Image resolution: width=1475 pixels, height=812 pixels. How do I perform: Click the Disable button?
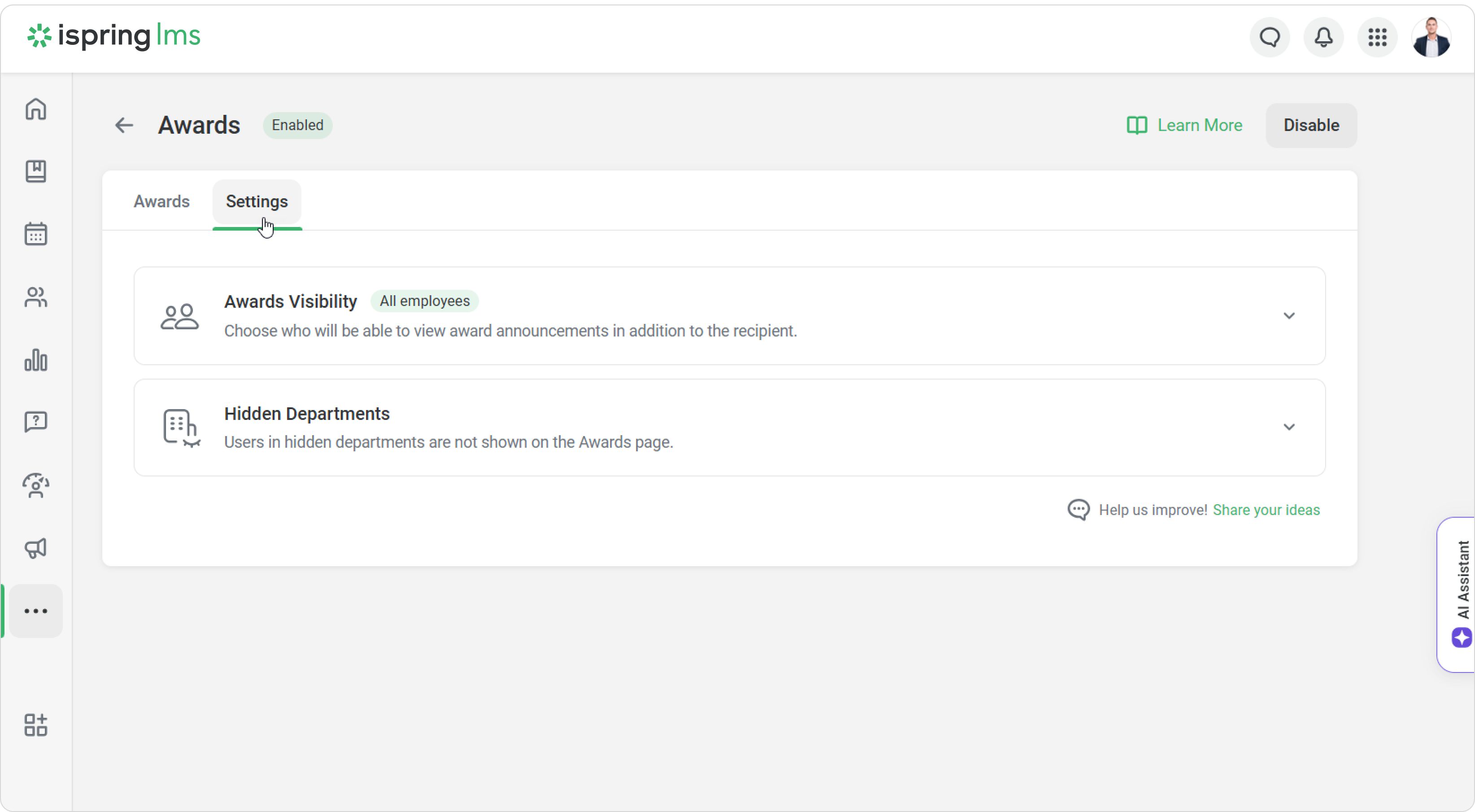pyautogui.click(x=1311, y=126)
